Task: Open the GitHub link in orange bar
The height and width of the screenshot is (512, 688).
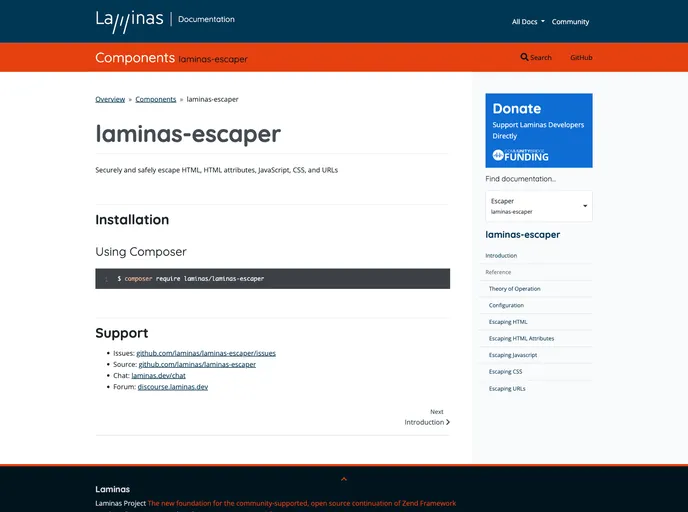Action: point(581,57)
